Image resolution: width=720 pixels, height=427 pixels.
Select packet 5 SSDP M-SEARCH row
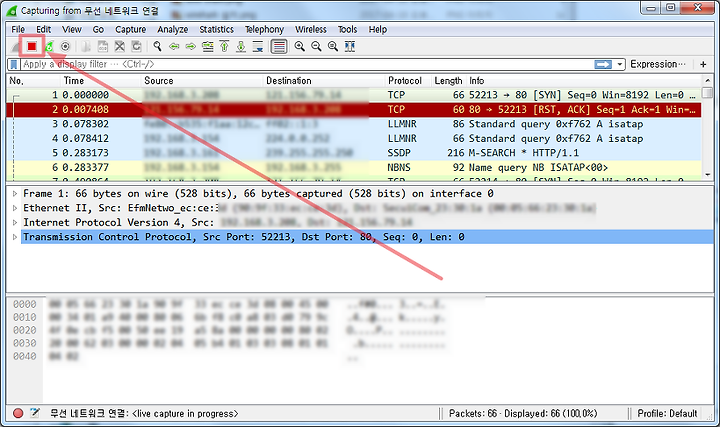tap(354, 153)
